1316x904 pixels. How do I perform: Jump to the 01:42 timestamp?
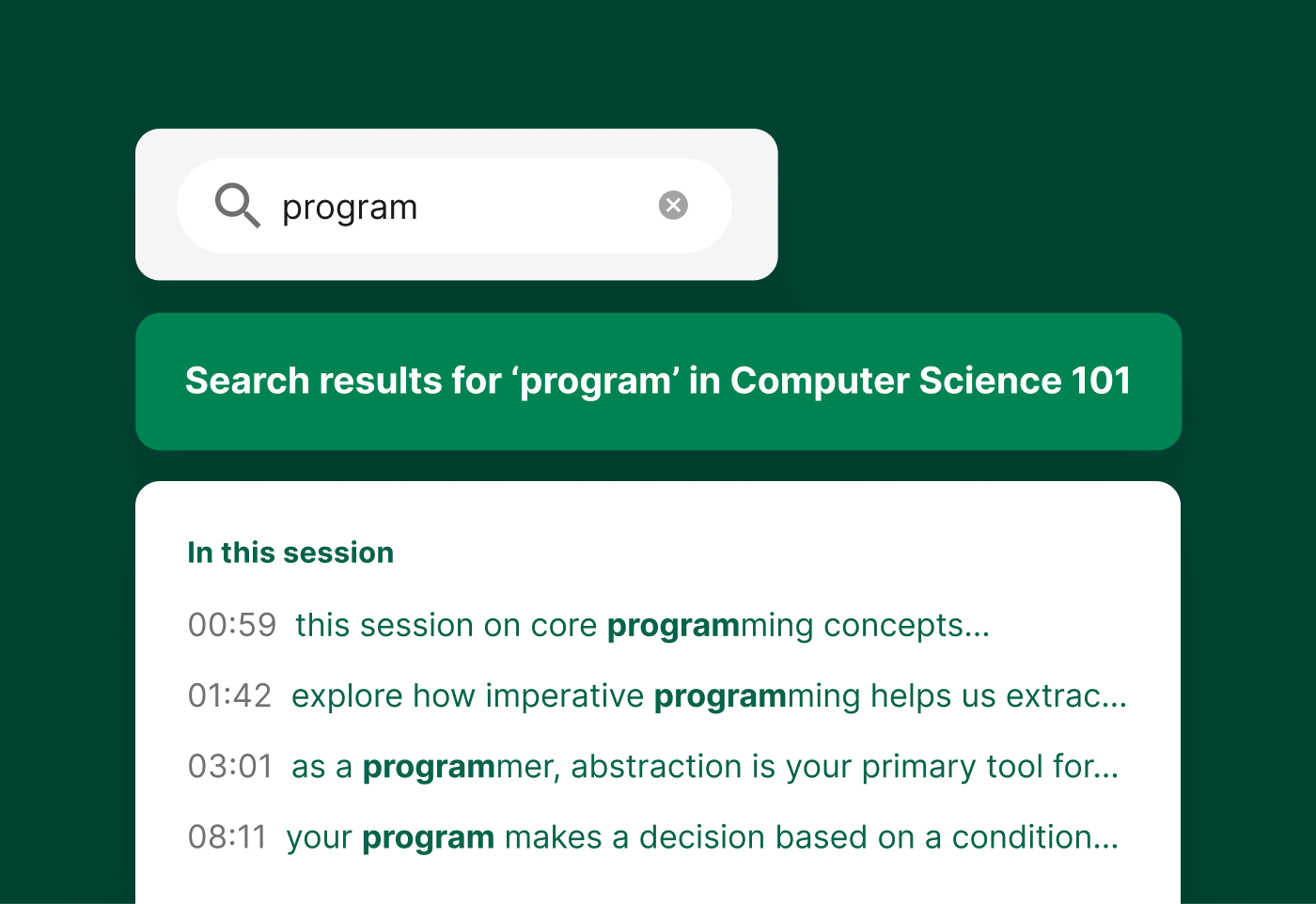point(229,695)
